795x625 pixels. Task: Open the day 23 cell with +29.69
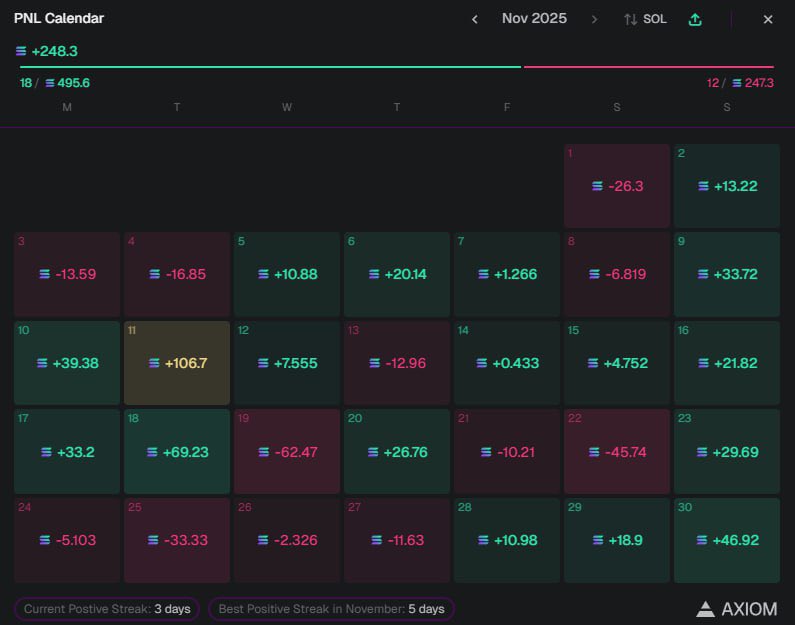pyautogui.click(x=727, y=452)
